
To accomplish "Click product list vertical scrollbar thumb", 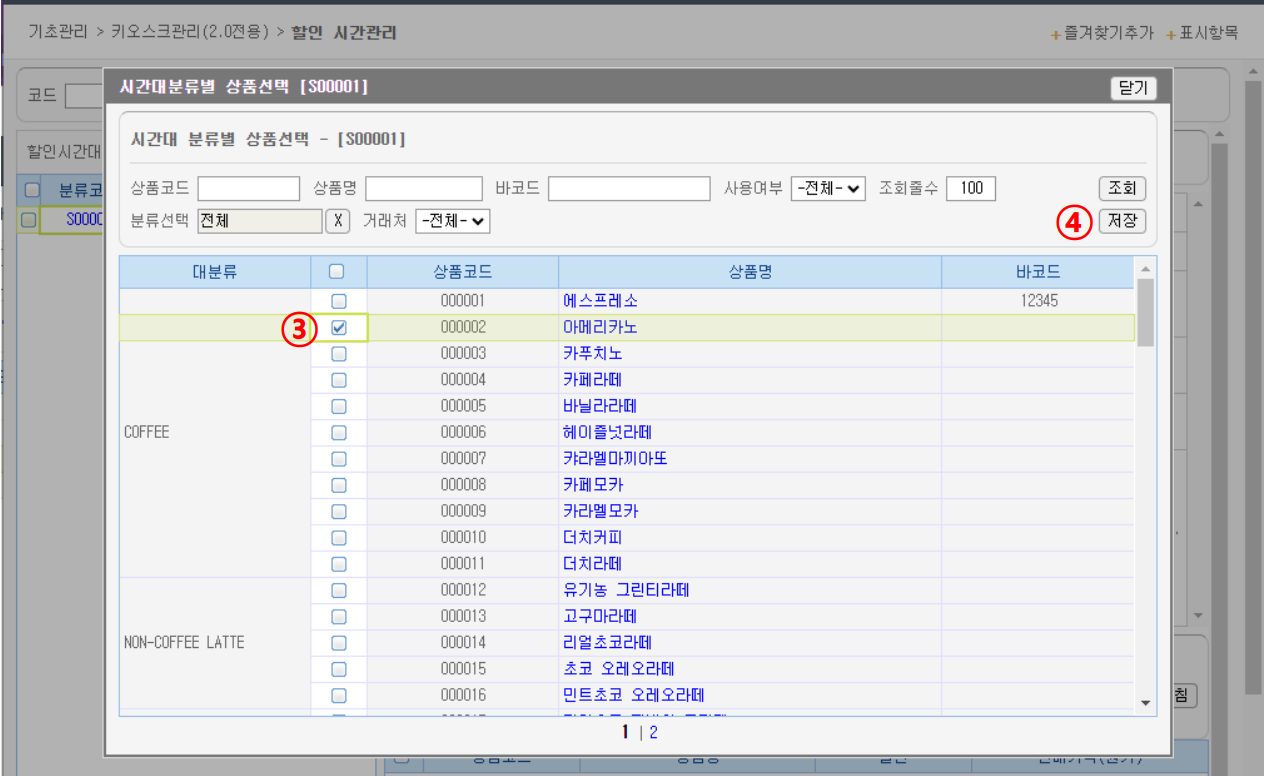I will pos(1145,312).
